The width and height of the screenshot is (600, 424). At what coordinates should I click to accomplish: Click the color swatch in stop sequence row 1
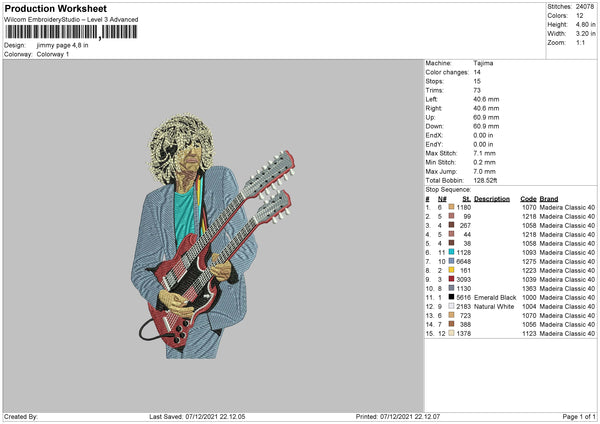pyautogui.click(x=451, y=207)
